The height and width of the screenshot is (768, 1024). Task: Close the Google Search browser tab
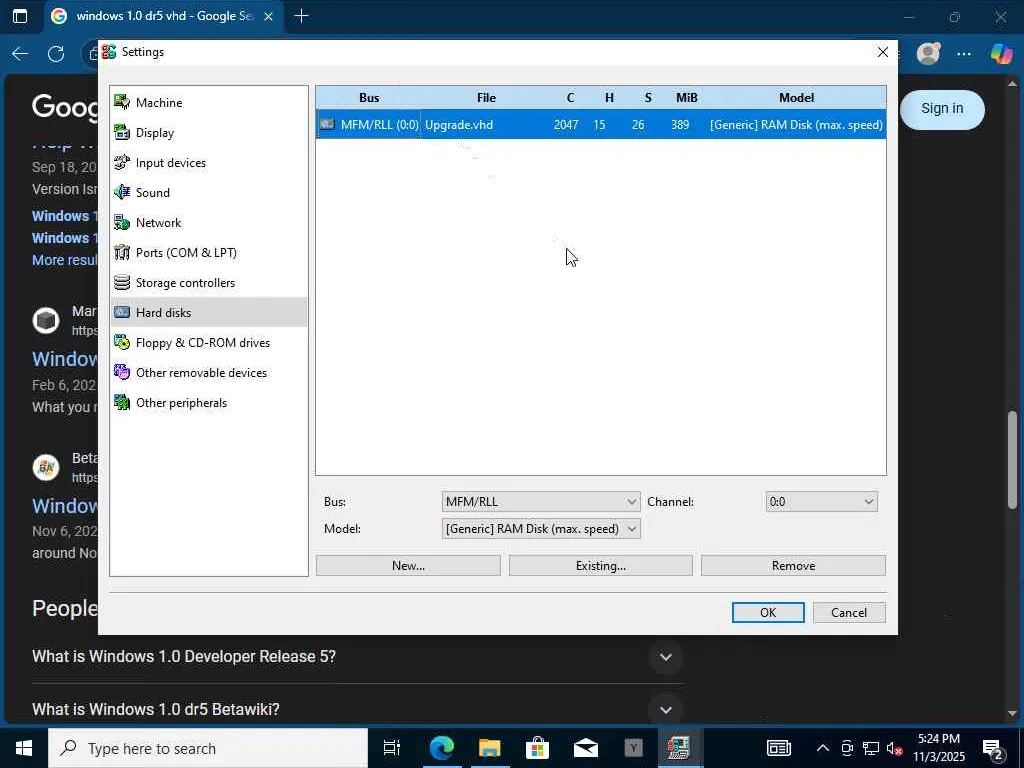[x=268, y=16]
